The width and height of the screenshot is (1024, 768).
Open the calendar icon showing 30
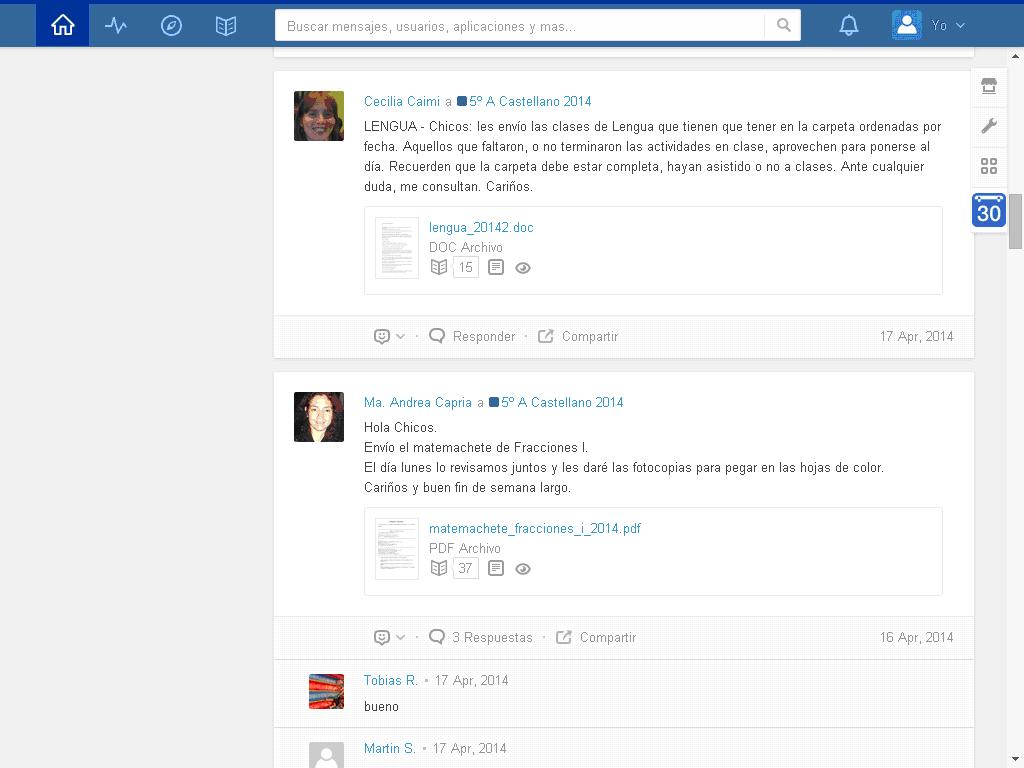point(989,210)
